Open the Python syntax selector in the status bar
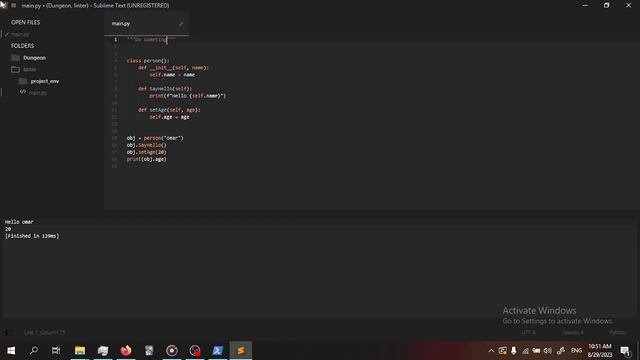The width and height of the screenshot is (640, 360). pyautogui.click(x=617, y=332)
